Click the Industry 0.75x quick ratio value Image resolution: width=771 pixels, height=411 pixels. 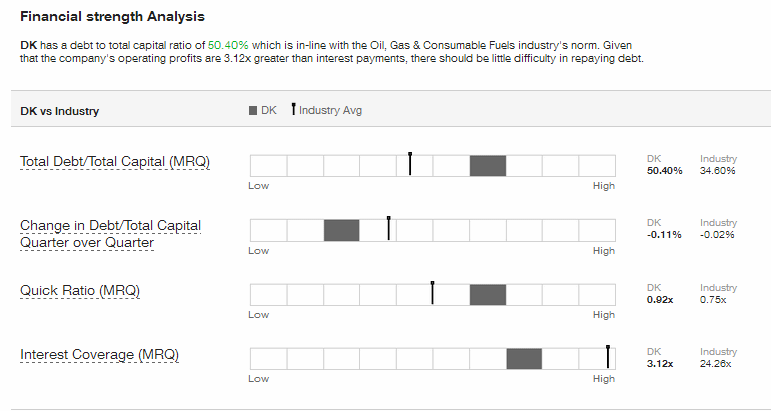[x=713, y=300]
